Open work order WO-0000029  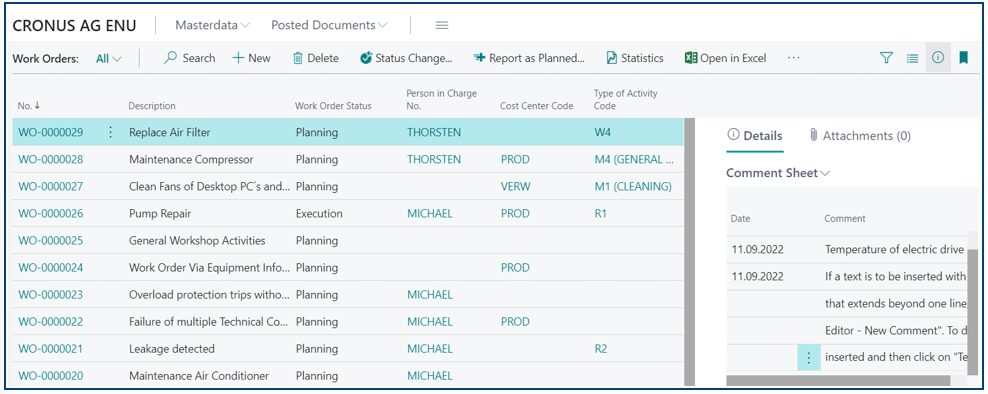50,132
